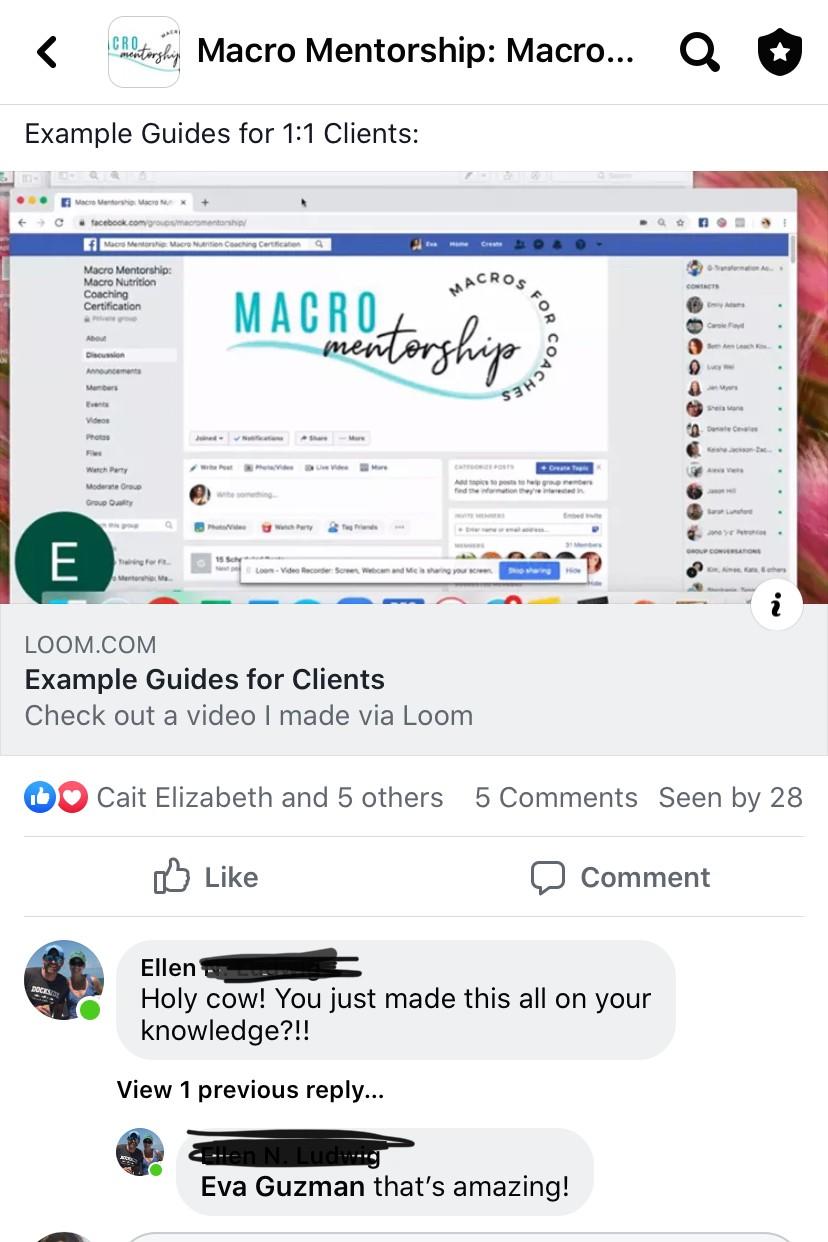Screen dimensions: 828x1242
Task: Tap the LOOM.COM source label
Action: click(90, 644)
